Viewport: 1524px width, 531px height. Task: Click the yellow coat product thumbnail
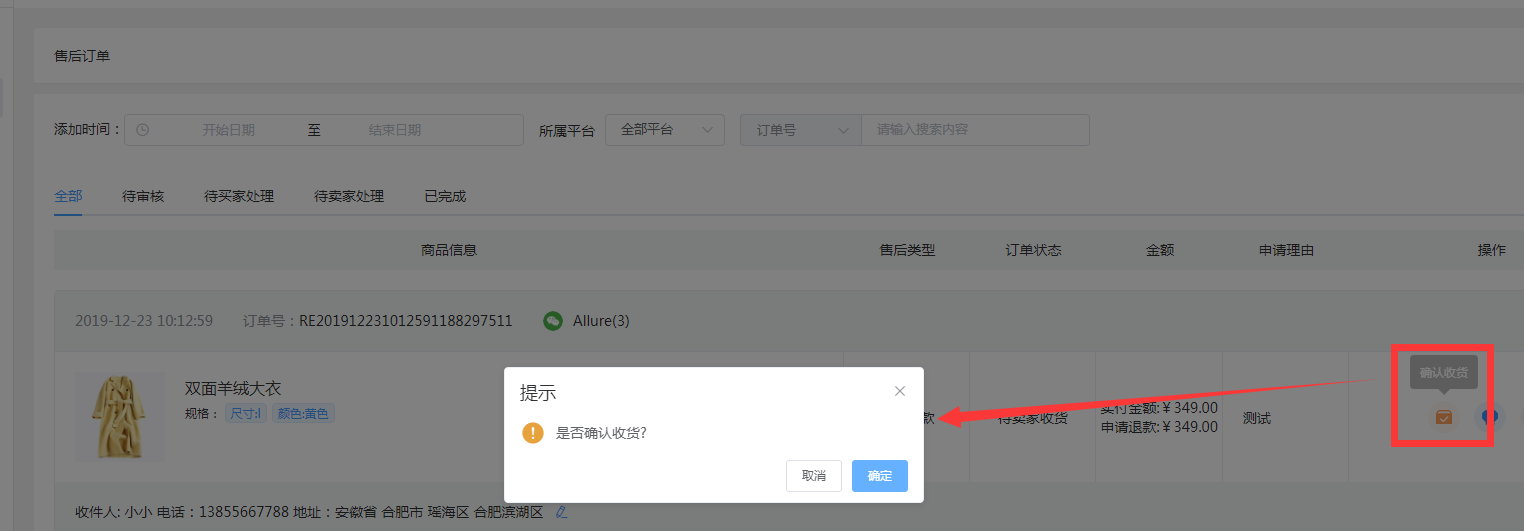click(x=120, y=417)
